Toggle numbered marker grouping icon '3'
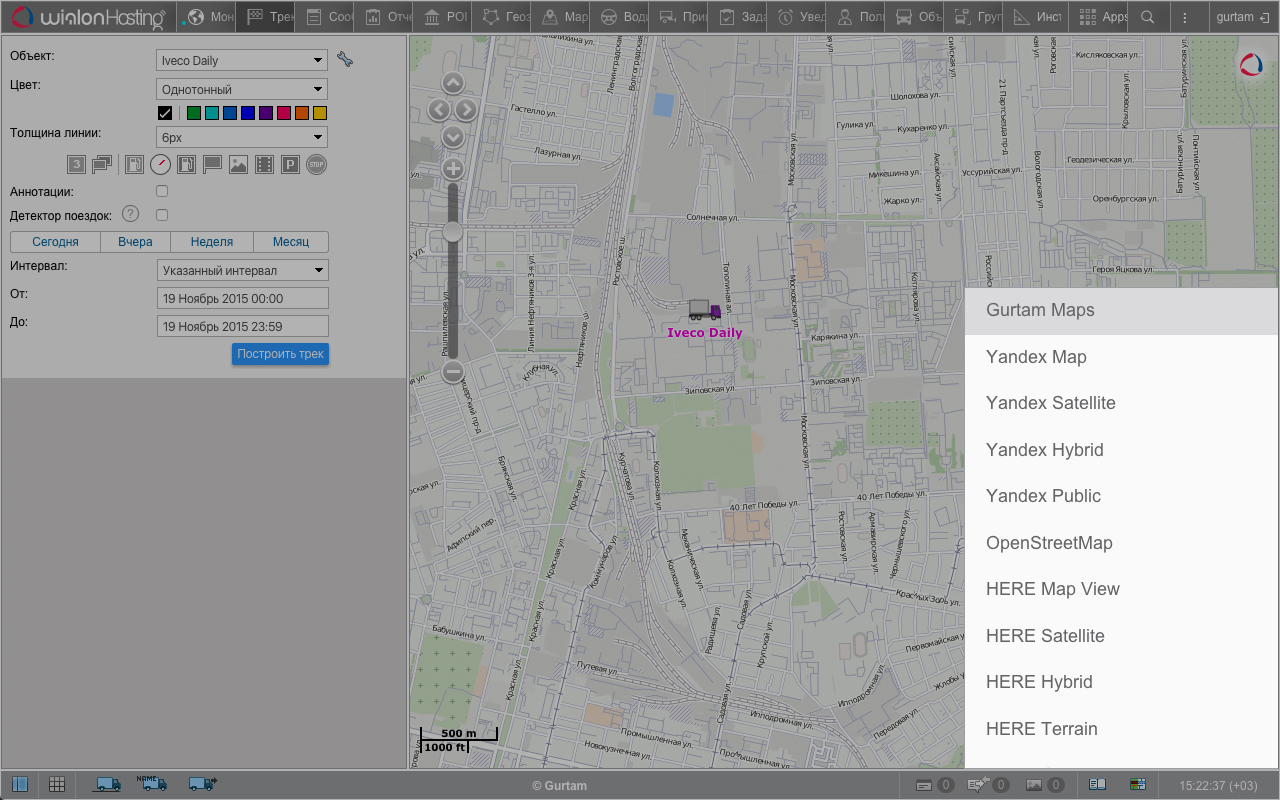The image size is (1280, 800). (76, 165)
